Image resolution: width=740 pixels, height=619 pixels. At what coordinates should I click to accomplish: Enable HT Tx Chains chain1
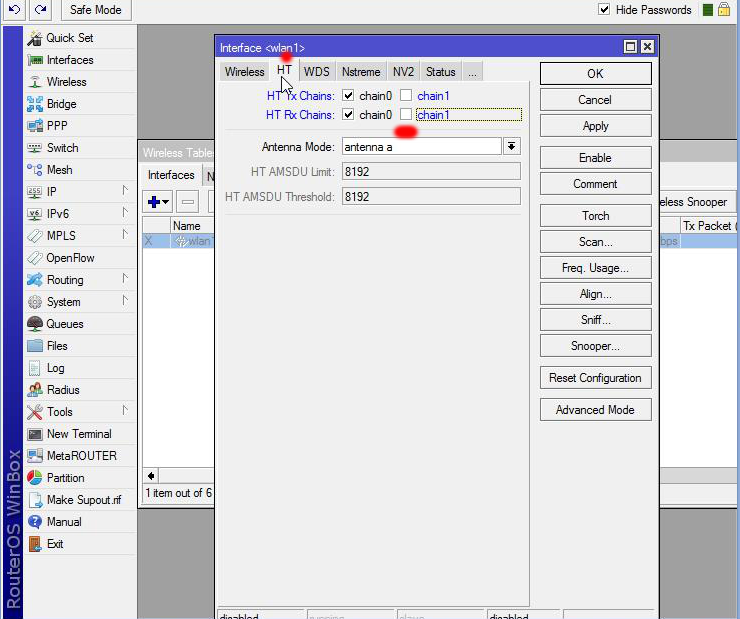click(406, 95)
